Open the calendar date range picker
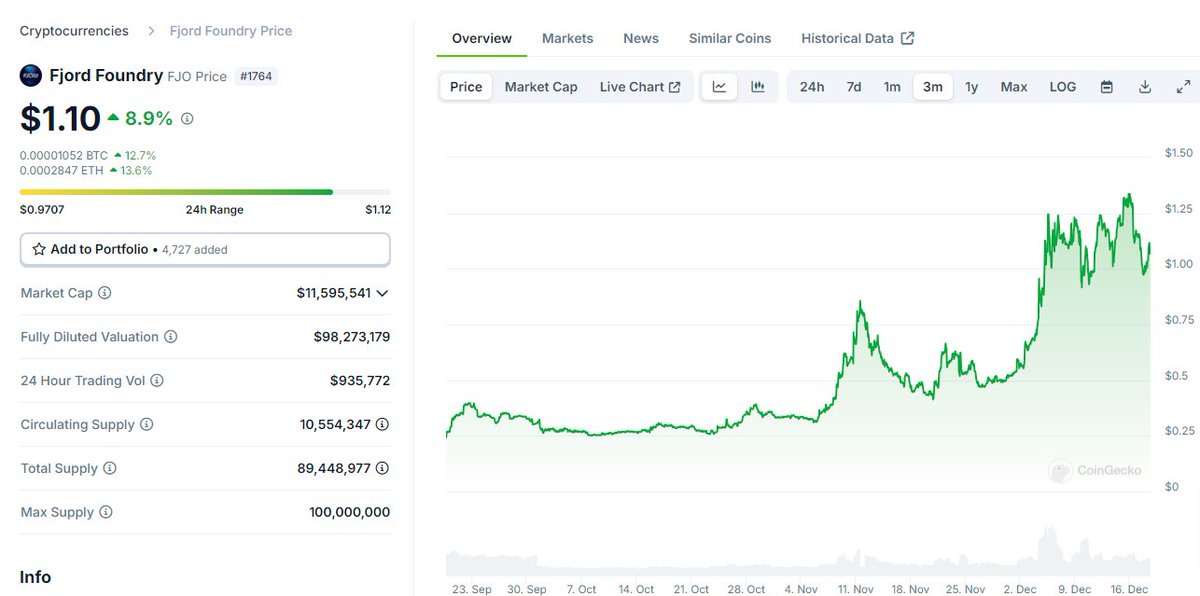This screenshot has width=1200, height=596. pos(1107,87)
